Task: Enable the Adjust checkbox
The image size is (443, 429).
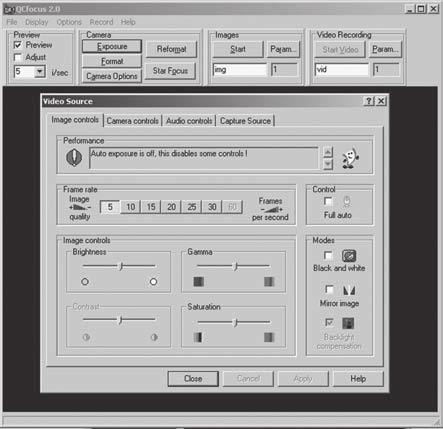Action: [x=18, y=57]
